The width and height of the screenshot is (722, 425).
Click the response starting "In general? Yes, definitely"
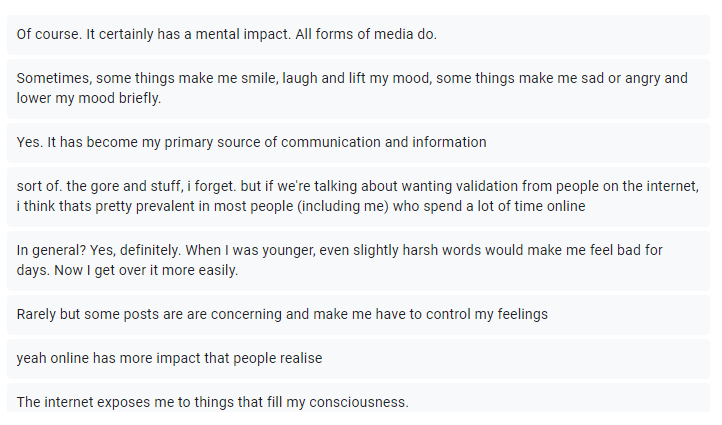coord(361,260)
